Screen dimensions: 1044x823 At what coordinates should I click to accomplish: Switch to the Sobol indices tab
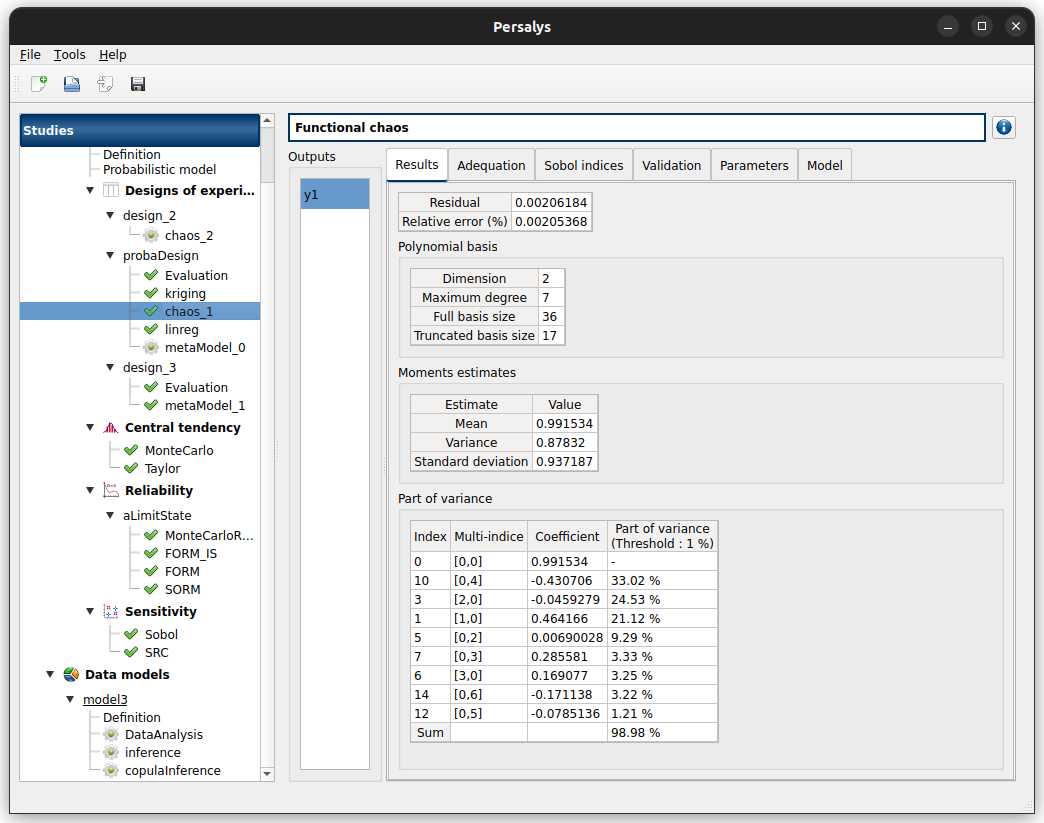(584, 165)
